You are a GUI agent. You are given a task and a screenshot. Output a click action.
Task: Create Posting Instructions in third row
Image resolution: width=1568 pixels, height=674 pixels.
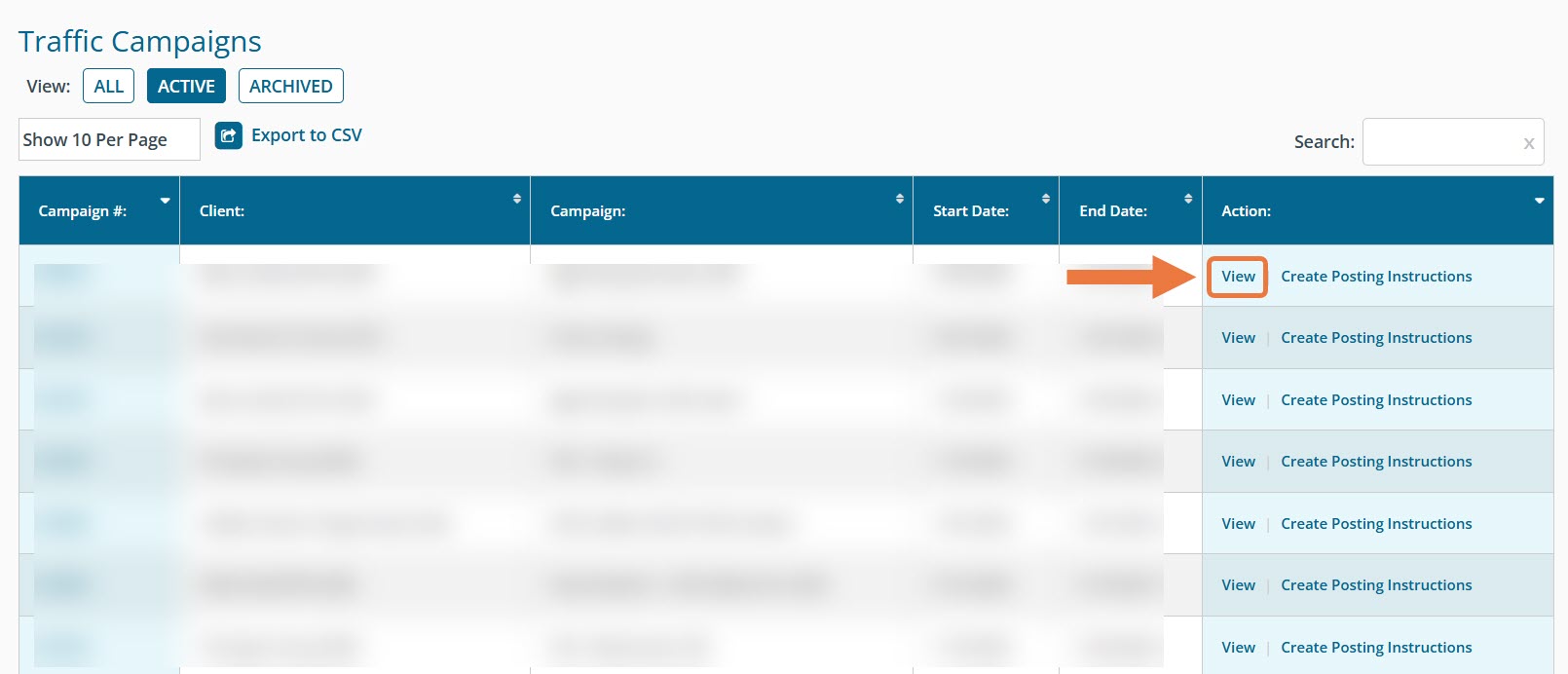click(x=1375, y=400)
